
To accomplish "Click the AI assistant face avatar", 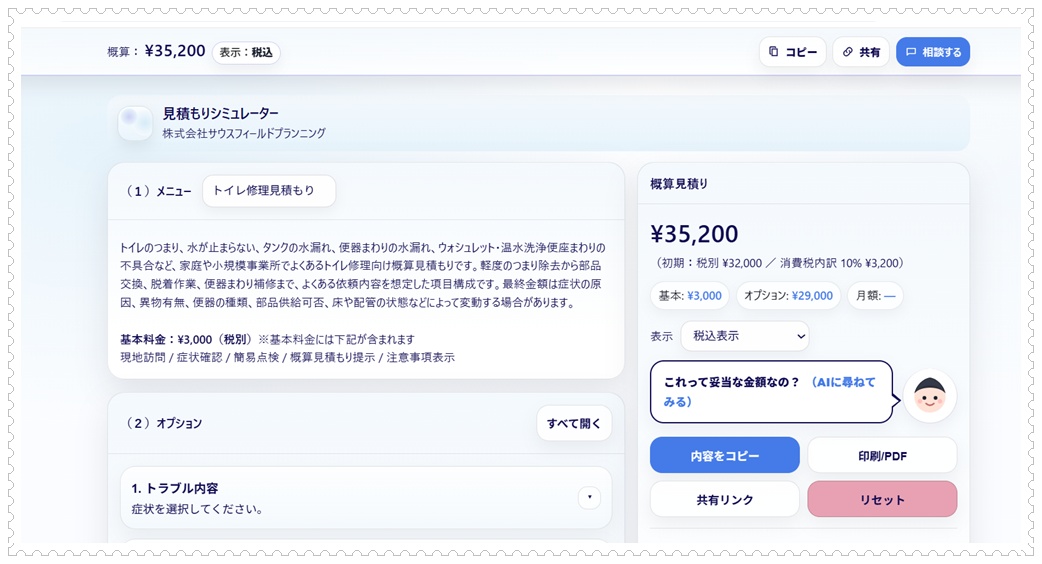I will coord(929,396).
